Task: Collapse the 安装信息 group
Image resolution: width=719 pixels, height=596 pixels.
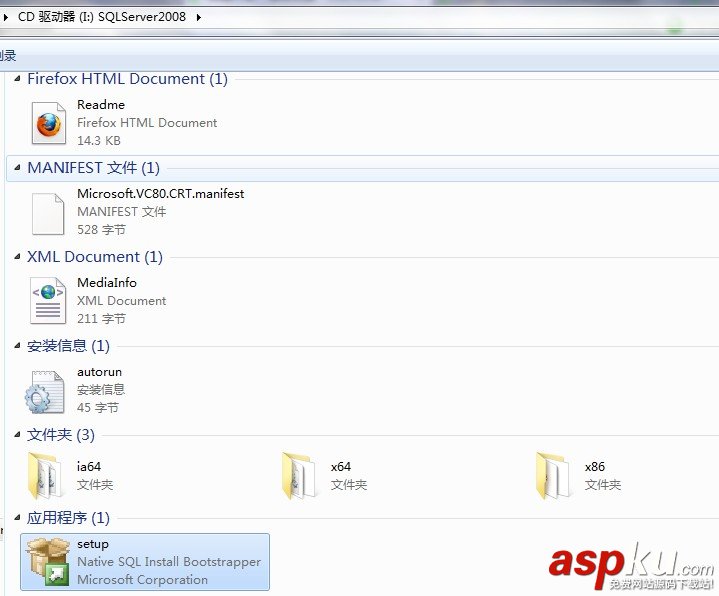Action: 17,346
